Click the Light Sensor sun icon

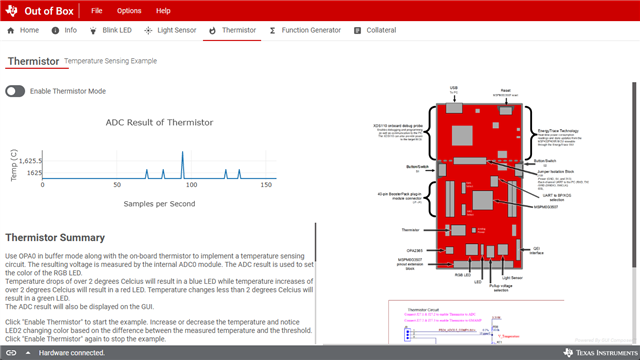click(x=148, y=31)
